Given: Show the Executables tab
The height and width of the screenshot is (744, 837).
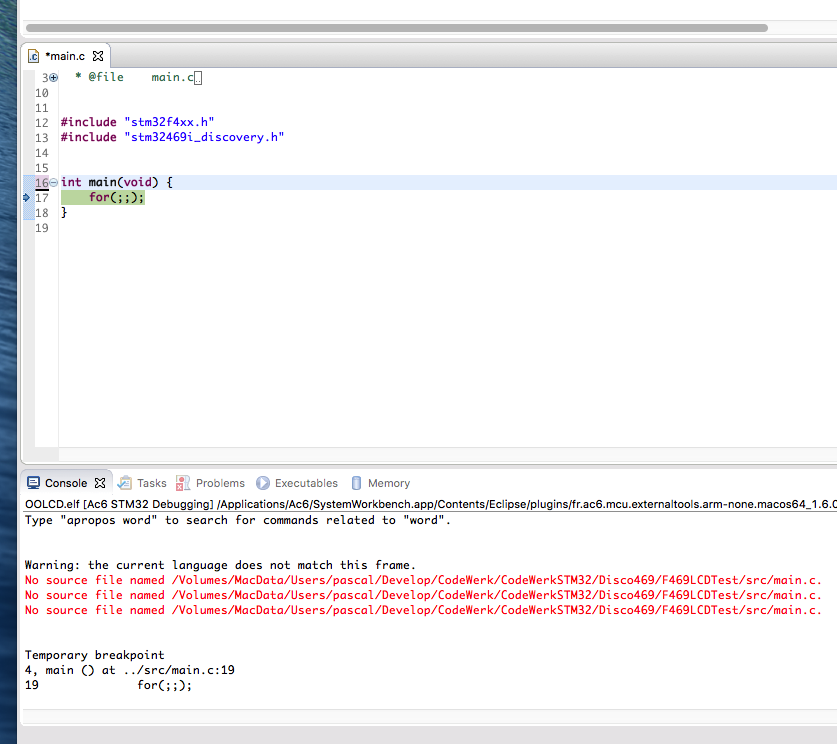Looking at the screenshot, I should tap(306, 483).
